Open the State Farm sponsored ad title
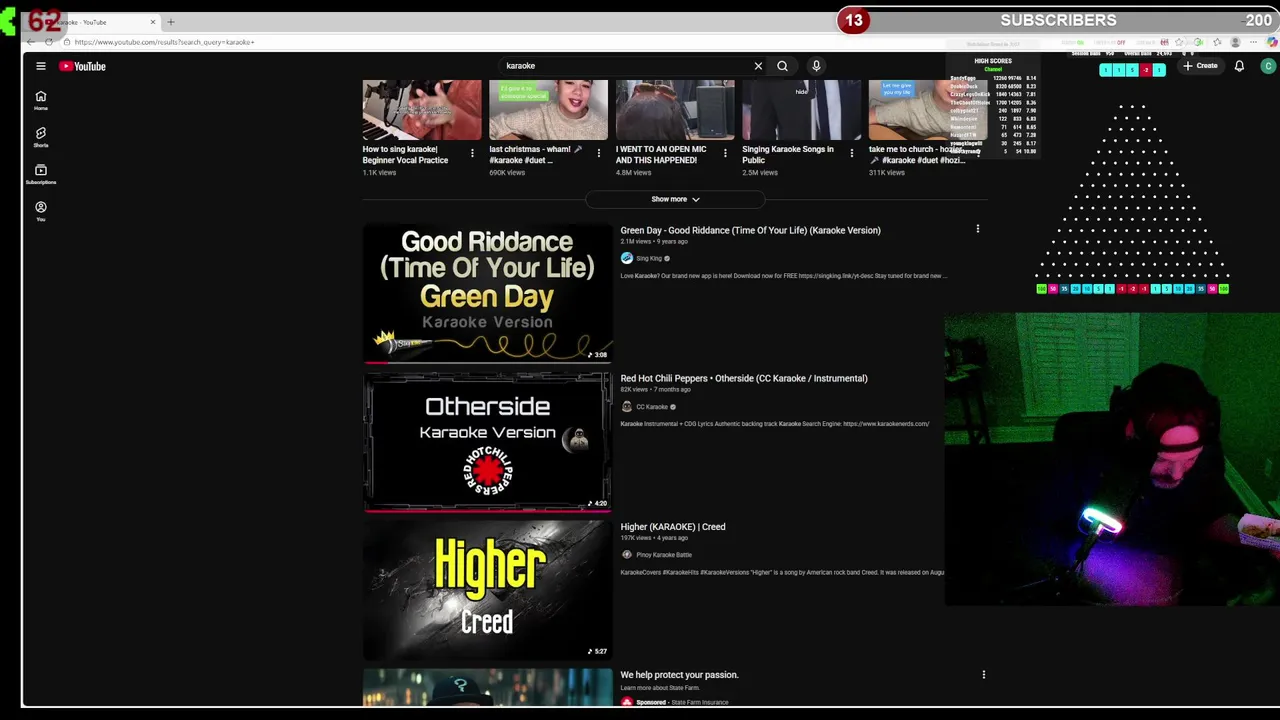The width and height of the screenshot is (1280, 720). pos(679,675)
